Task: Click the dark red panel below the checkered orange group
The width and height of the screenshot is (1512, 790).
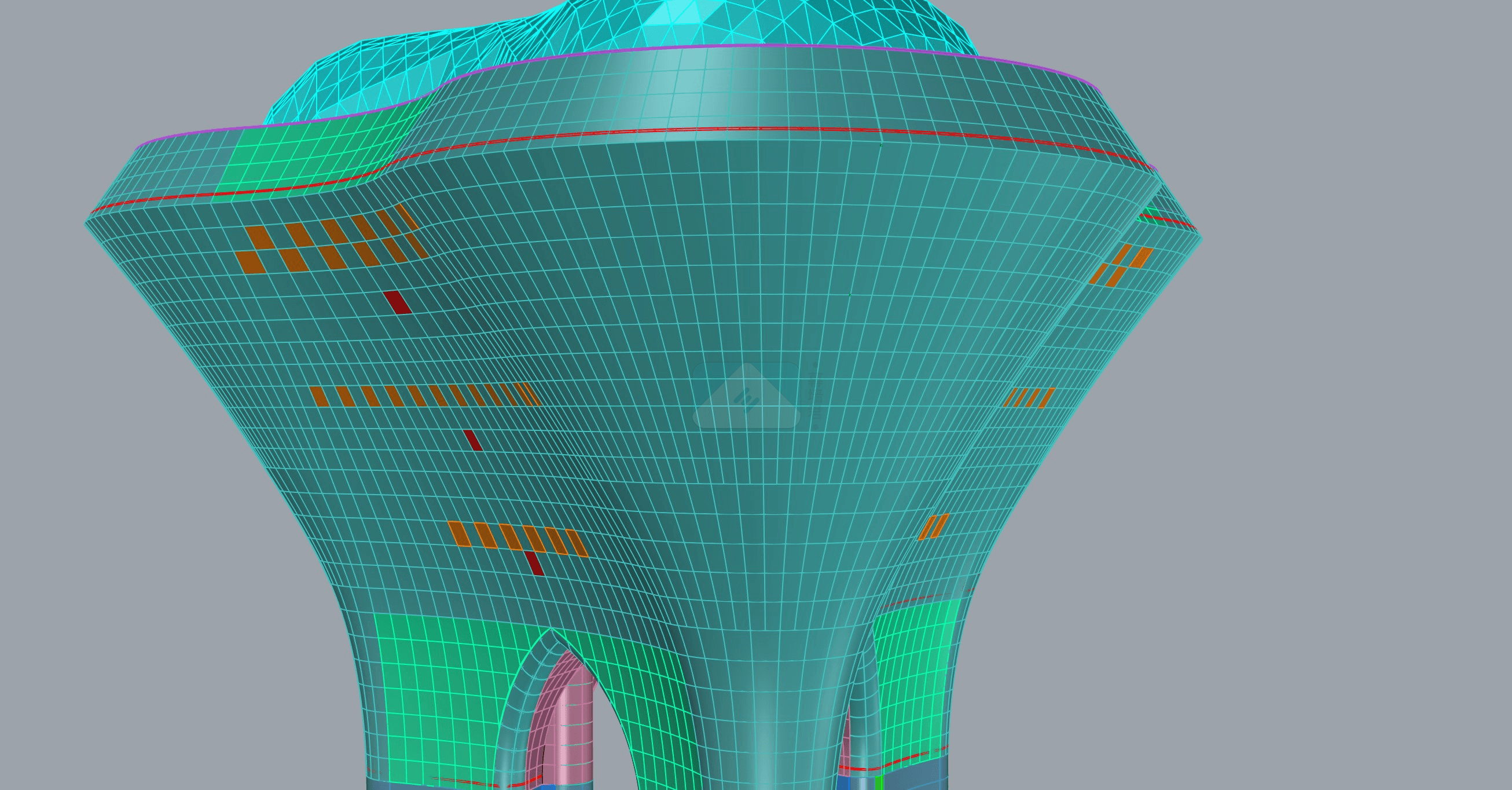Action: [397, 302]
